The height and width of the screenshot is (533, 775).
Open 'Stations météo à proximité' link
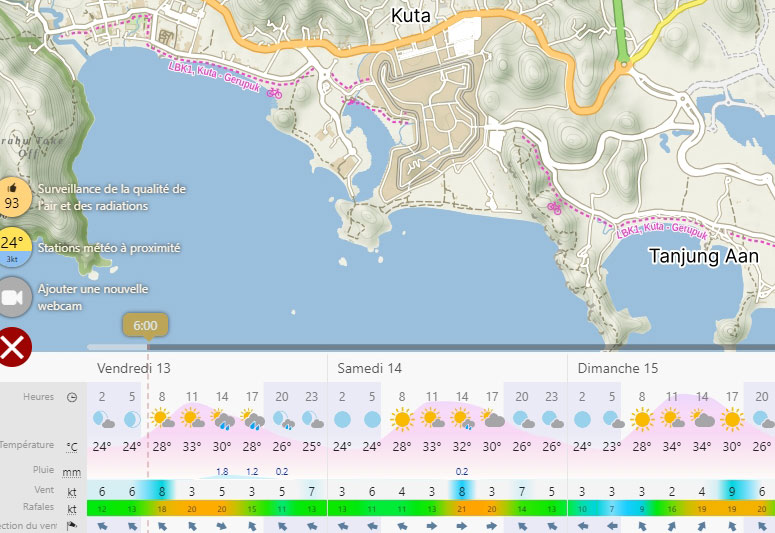point(109,247)
